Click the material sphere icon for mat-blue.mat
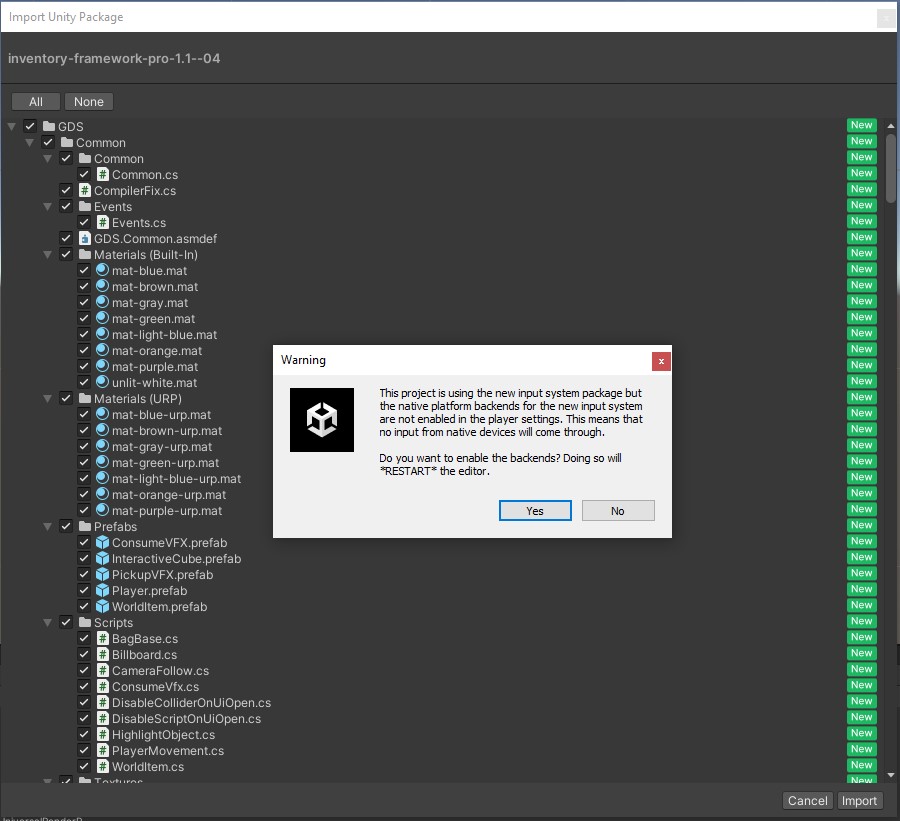Screen dimensions: 900x821 point(102,271)
